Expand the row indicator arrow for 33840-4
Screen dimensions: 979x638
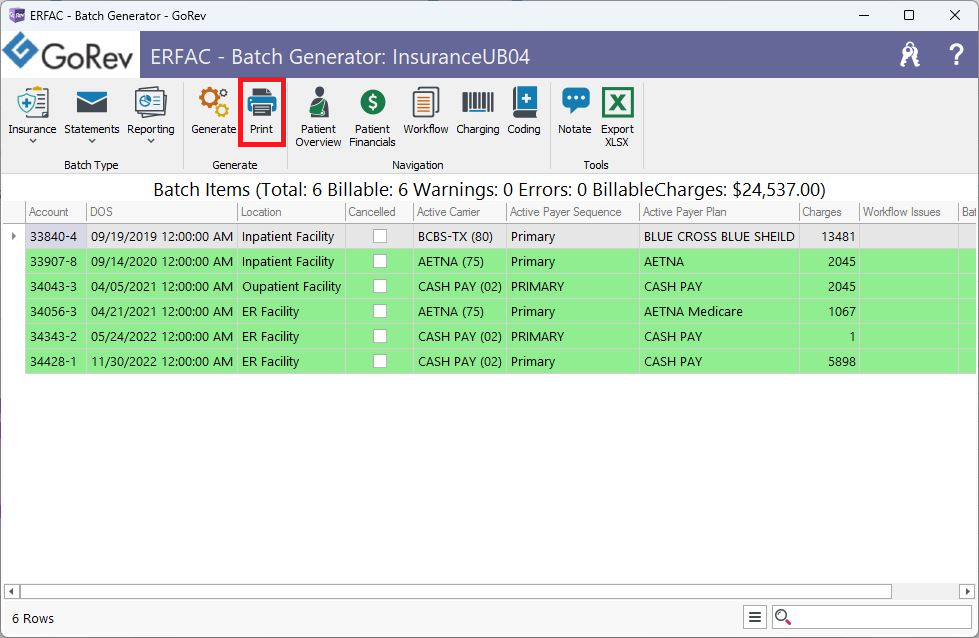[14, 236]
